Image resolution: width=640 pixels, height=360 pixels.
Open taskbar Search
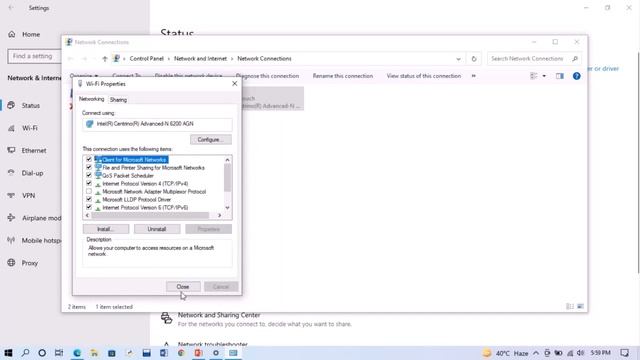click(x=25, y=353)
